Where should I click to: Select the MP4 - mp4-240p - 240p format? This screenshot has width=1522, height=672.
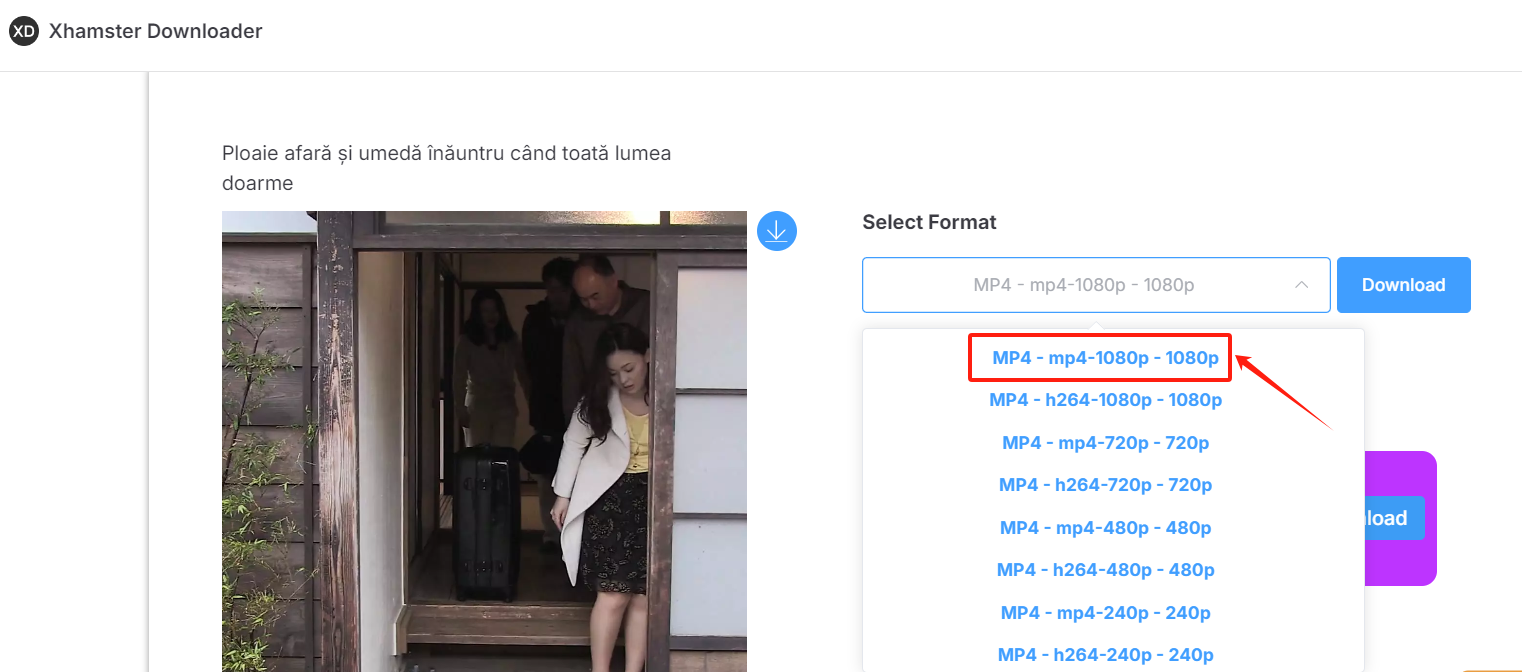pos(1105,612)
